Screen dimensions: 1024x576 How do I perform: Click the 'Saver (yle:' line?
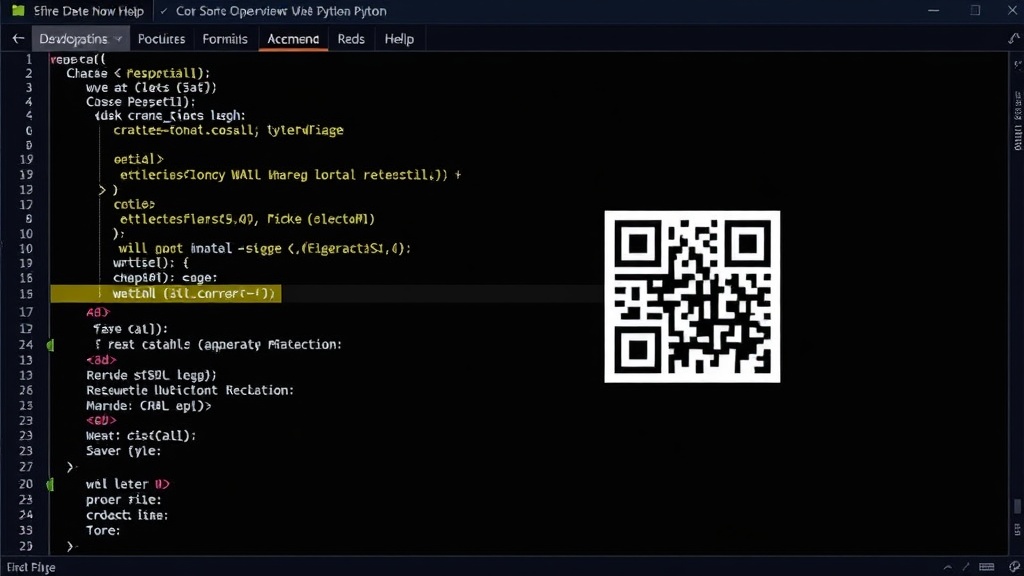[x=123, y=451]
